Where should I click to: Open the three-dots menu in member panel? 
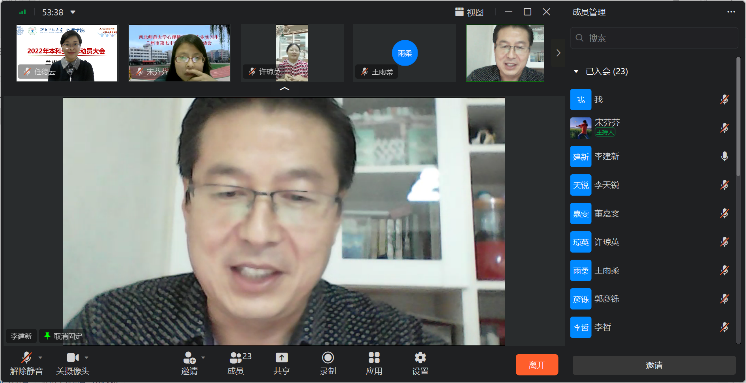coord(731,12)
